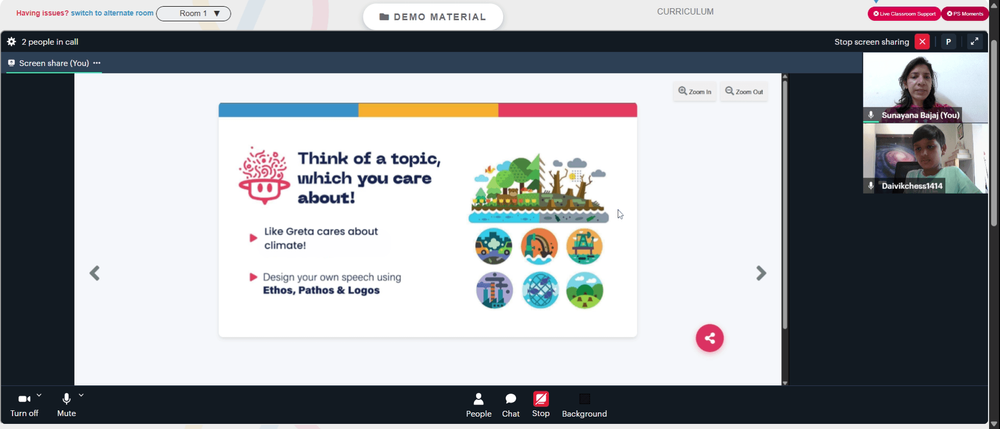Select Sunayana Bajaj video thumbnail
The width and height of the screenshot is (1000, 429).
[925, 87]
